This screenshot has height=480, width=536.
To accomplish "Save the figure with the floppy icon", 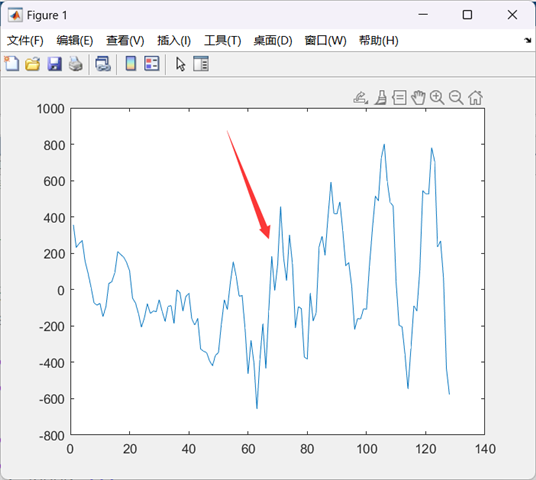I will 54,64.
